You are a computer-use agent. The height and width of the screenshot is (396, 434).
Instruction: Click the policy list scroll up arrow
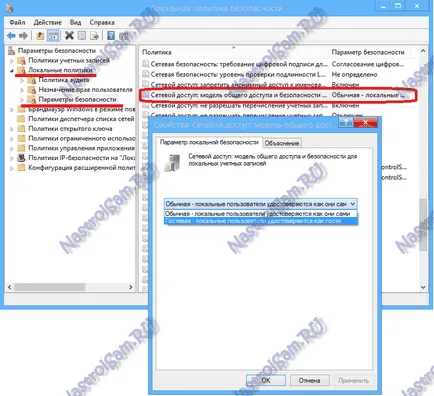(423, 51)
